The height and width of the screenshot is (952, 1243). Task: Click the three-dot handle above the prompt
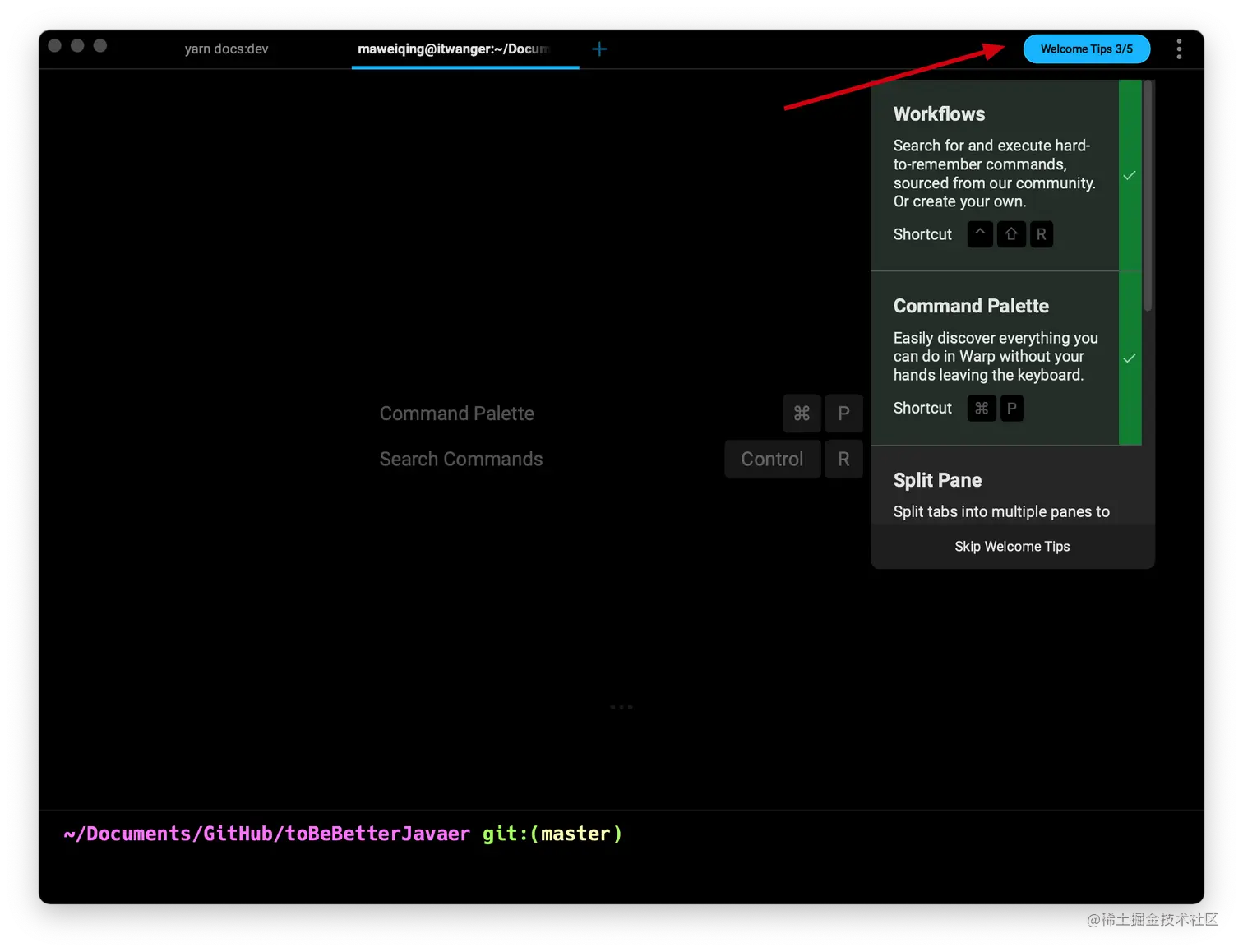[621, 707]
